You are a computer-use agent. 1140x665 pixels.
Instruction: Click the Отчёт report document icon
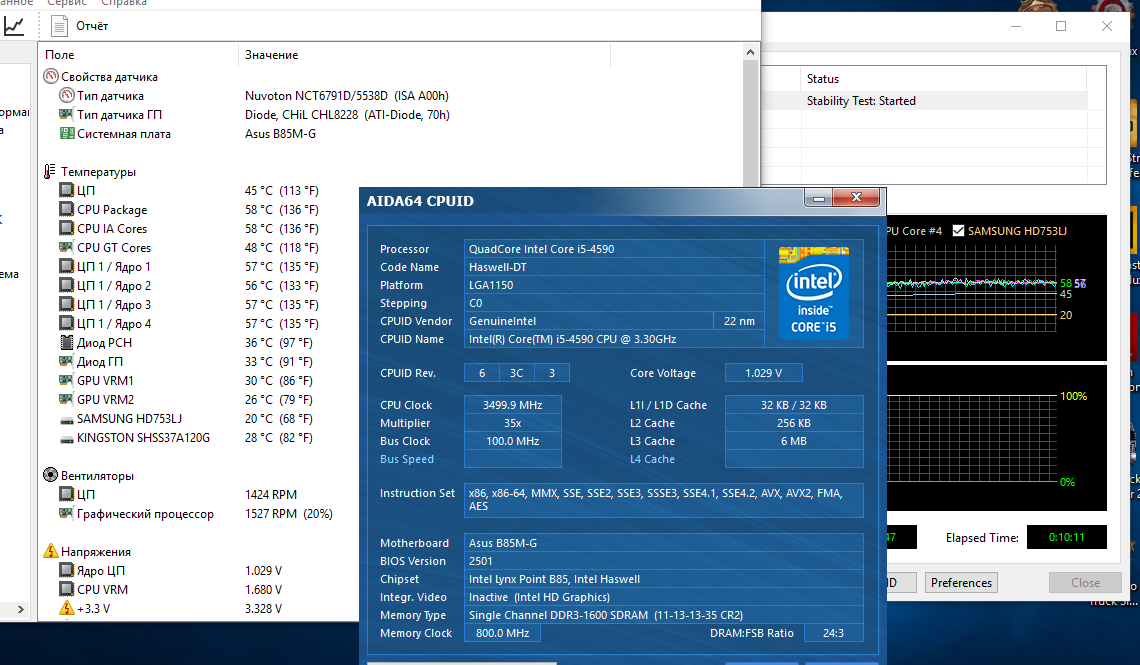coord(59,26)
